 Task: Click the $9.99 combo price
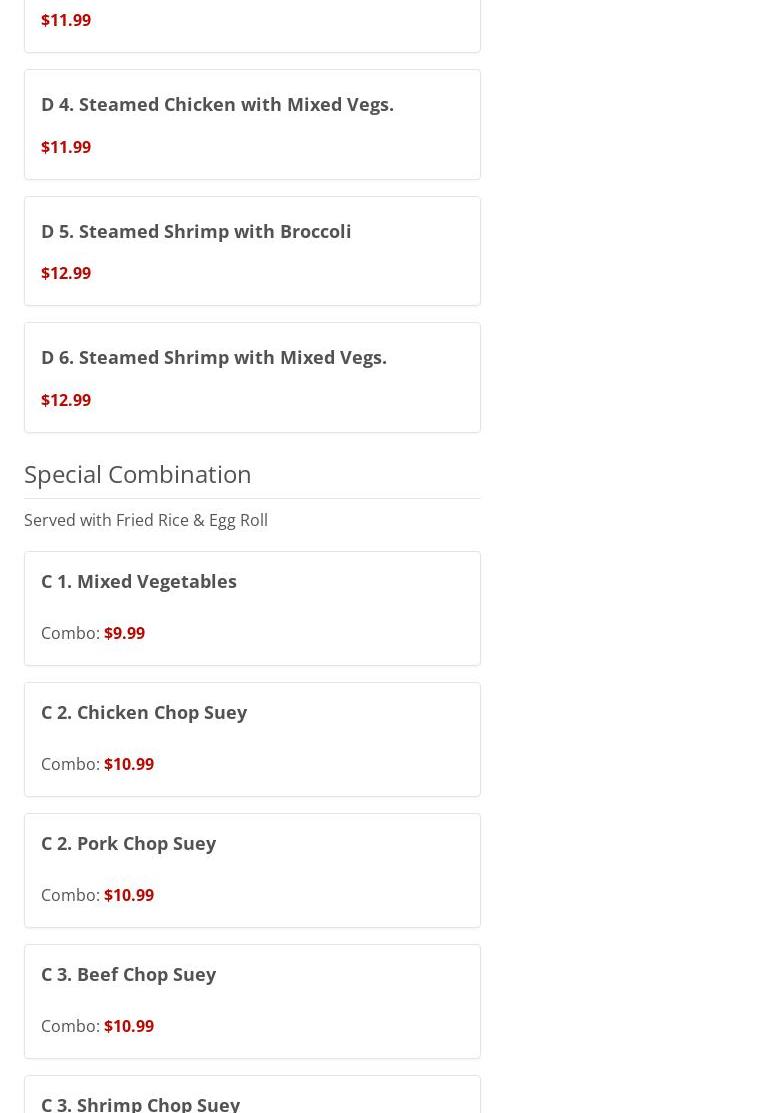click(124, 633)
